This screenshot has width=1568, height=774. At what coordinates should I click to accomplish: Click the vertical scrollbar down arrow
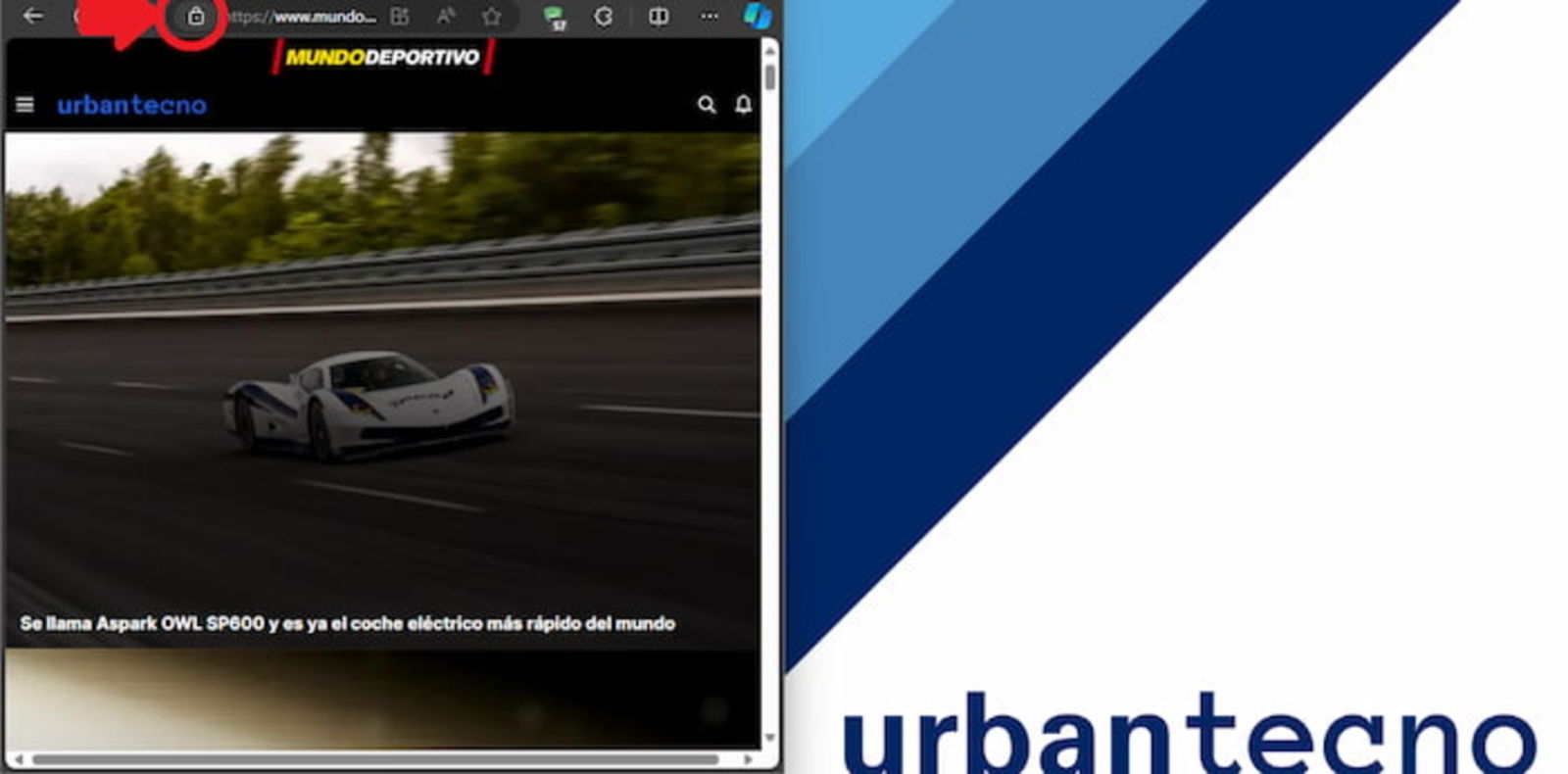[x=770, y=738]
